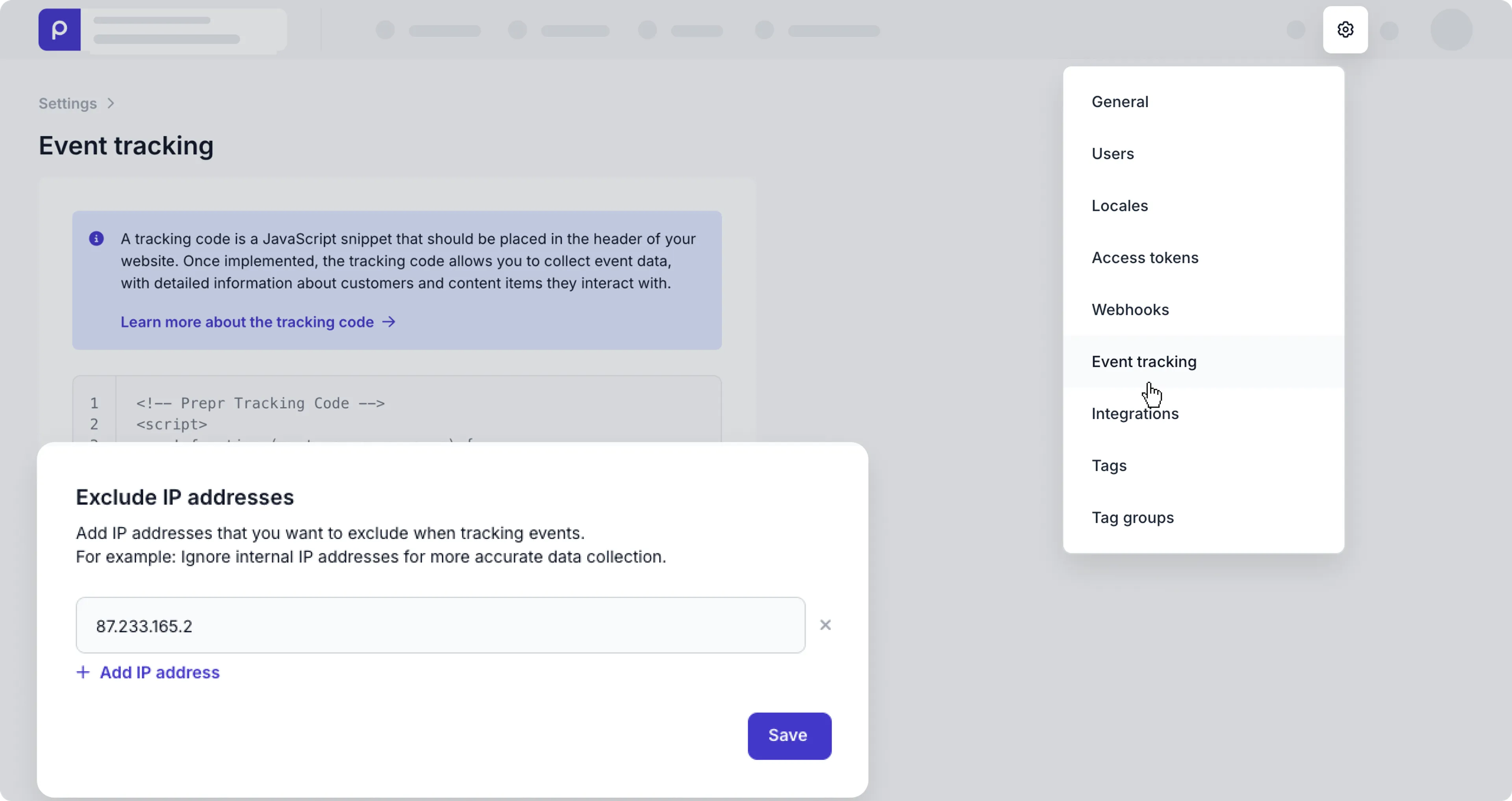Open the user avatar in the top right
The height and width of the screenshot is (801, 1512).
pyautogui.click(x=1451, y=30)
